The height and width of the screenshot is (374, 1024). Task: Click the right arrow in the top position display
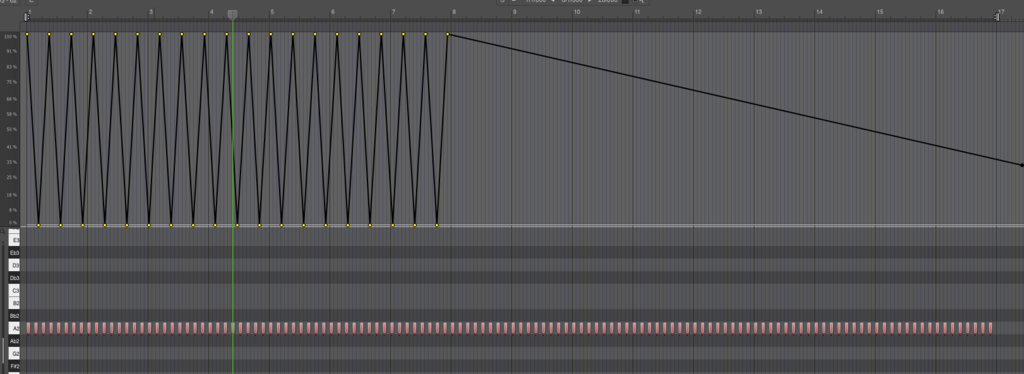coord(590,1)
